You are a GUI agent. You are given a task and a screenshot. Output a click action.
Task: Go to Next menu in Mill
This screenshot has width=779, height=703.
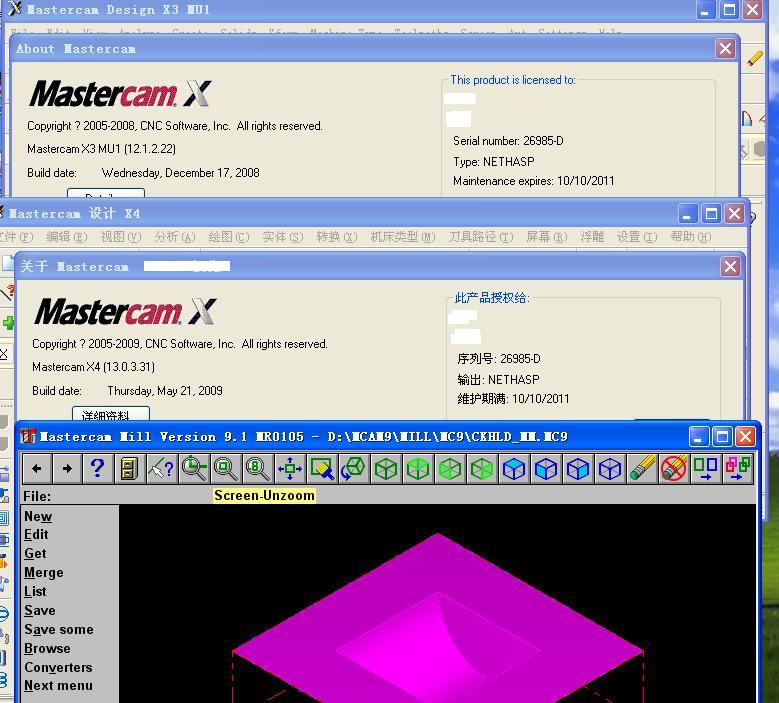[x=58, y=686]
